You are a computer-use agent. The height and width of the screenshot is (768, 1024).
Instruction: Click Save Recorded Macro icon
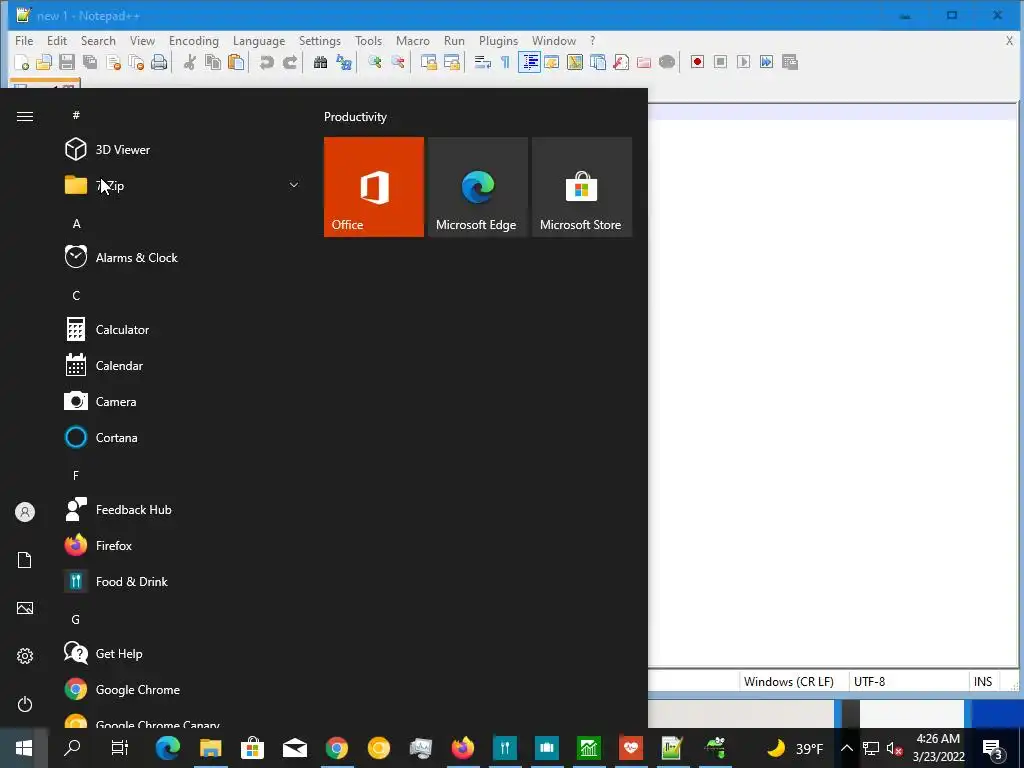(790, 62)
